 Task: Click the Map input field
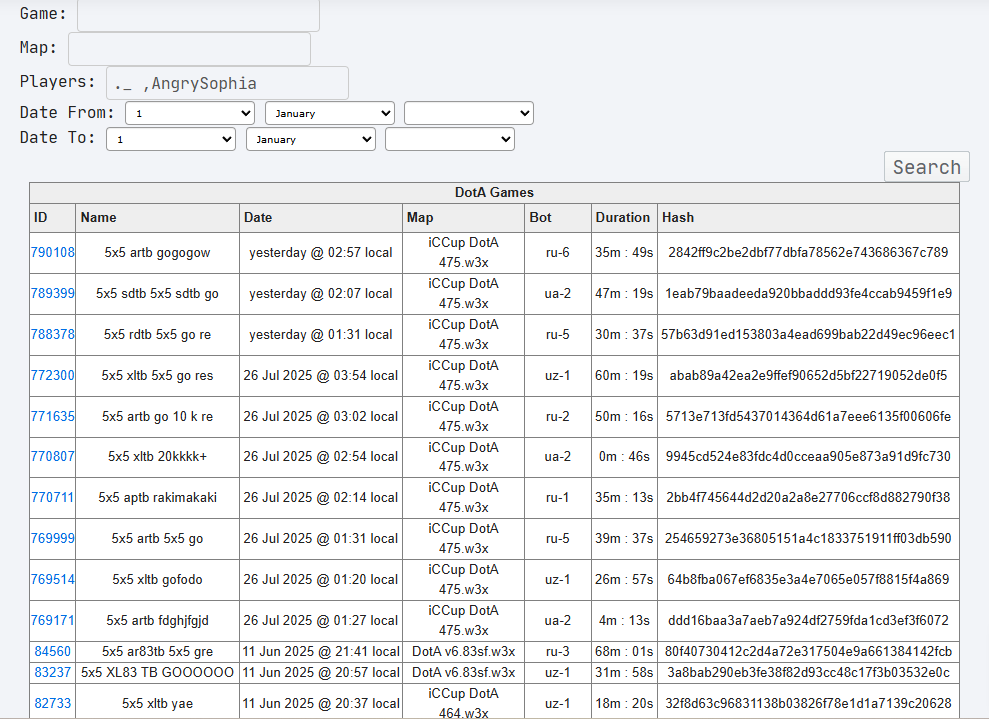coord(189,49)
